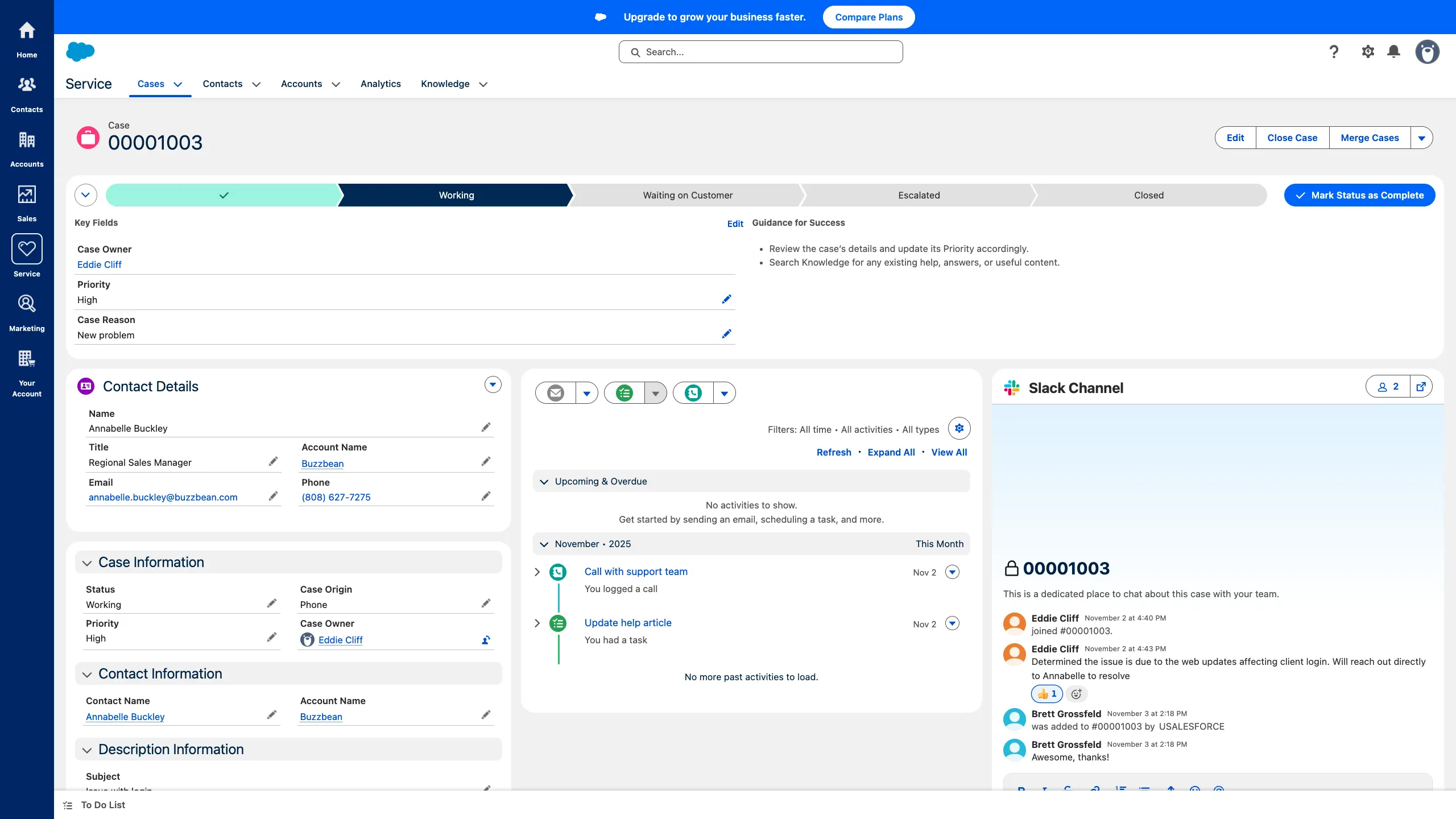
Task: Click the Compare Plans button
Action: pyautogui.click(x=868, y=17)
